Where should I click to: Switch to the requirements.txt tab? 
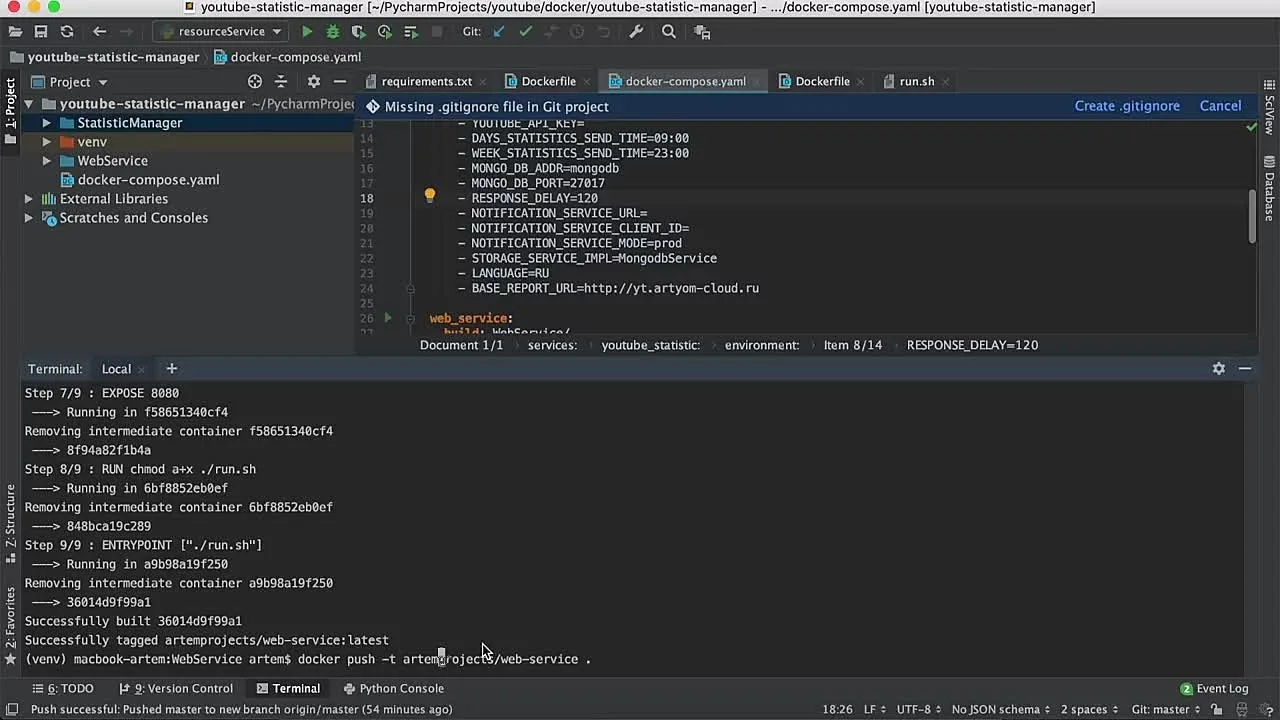(x=426, y=82)
